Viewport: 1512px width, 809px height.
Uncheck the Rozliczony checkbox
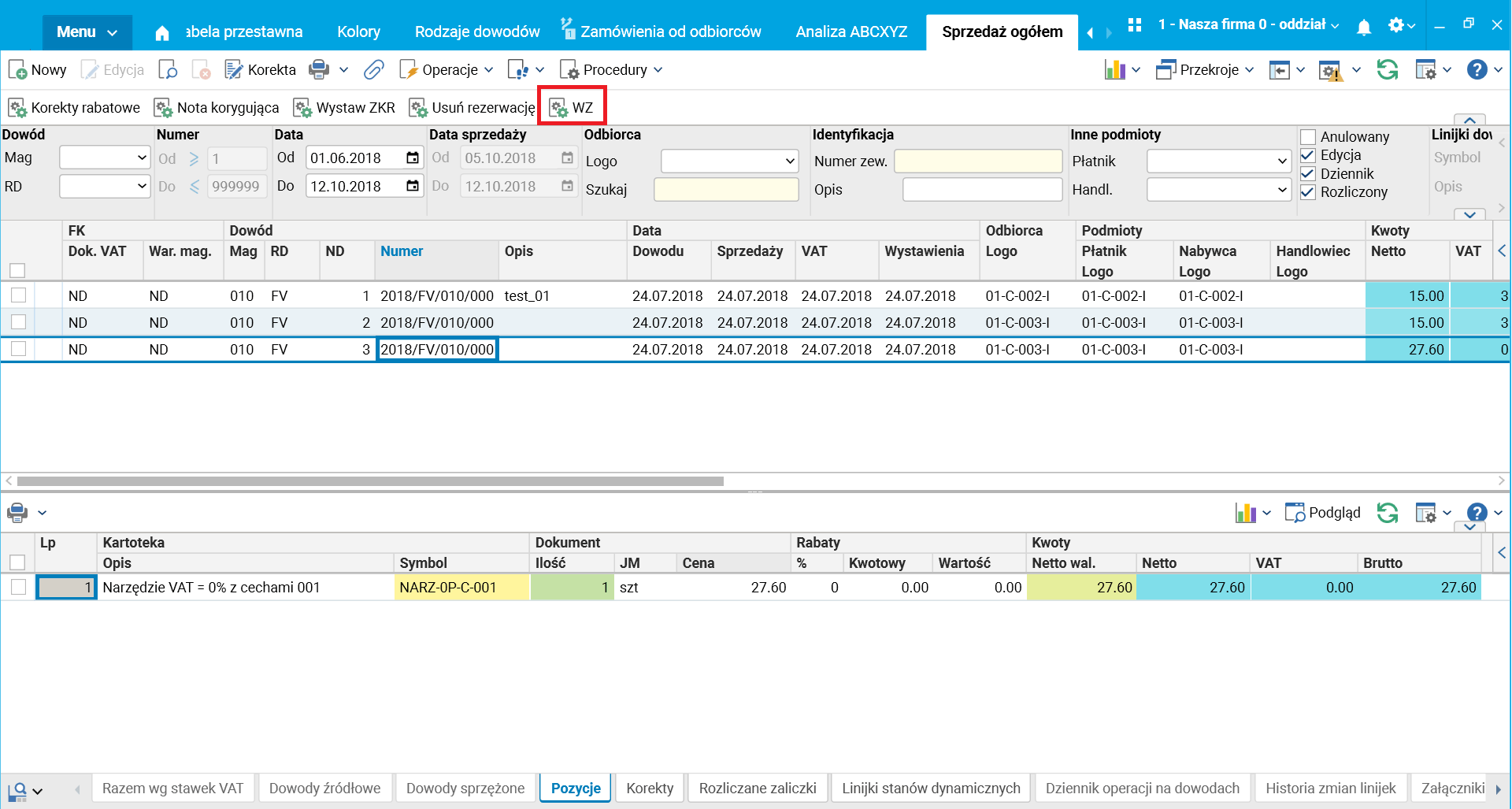click(x=1308, y=192)
